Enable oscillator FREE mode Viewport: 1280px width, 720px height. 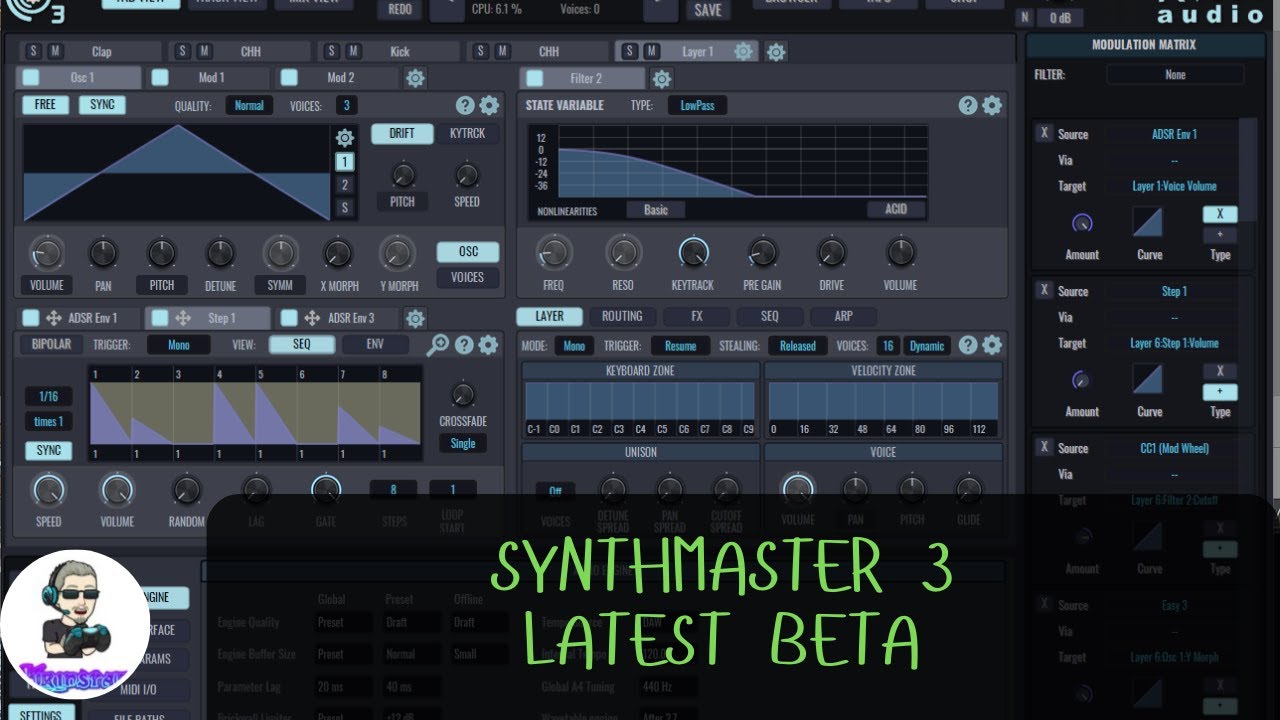coord(45,105)
